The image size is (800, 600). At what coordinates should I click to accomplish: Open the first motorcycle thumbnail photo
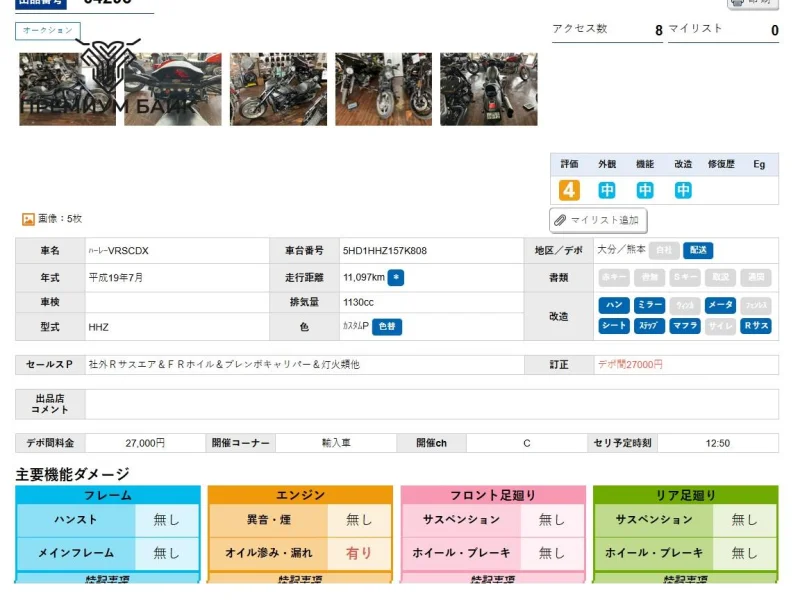point(68,89)
